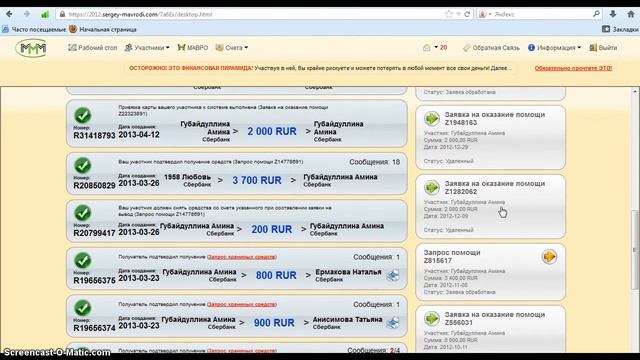Click the browser back arrow

tap(9, 14)
